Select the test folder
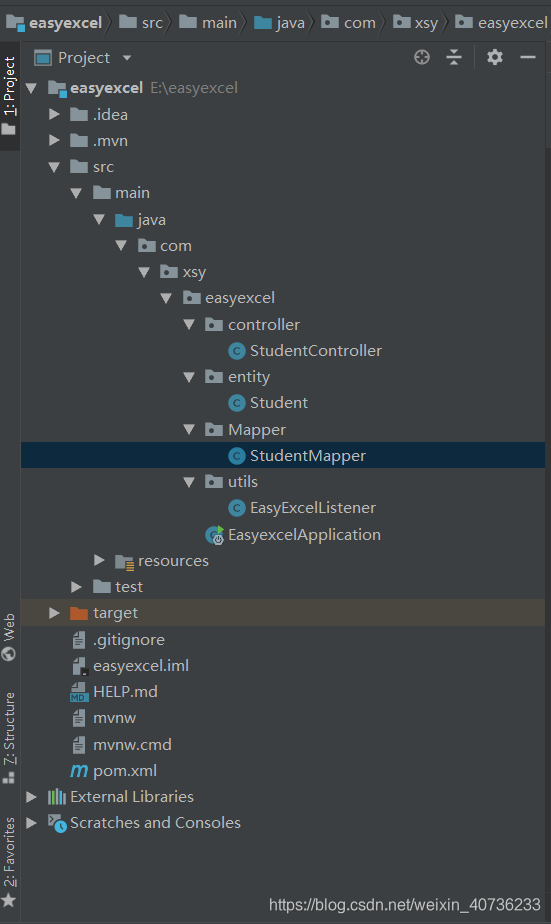The width and height of the screenshot is (551, 924). [129, 587]
